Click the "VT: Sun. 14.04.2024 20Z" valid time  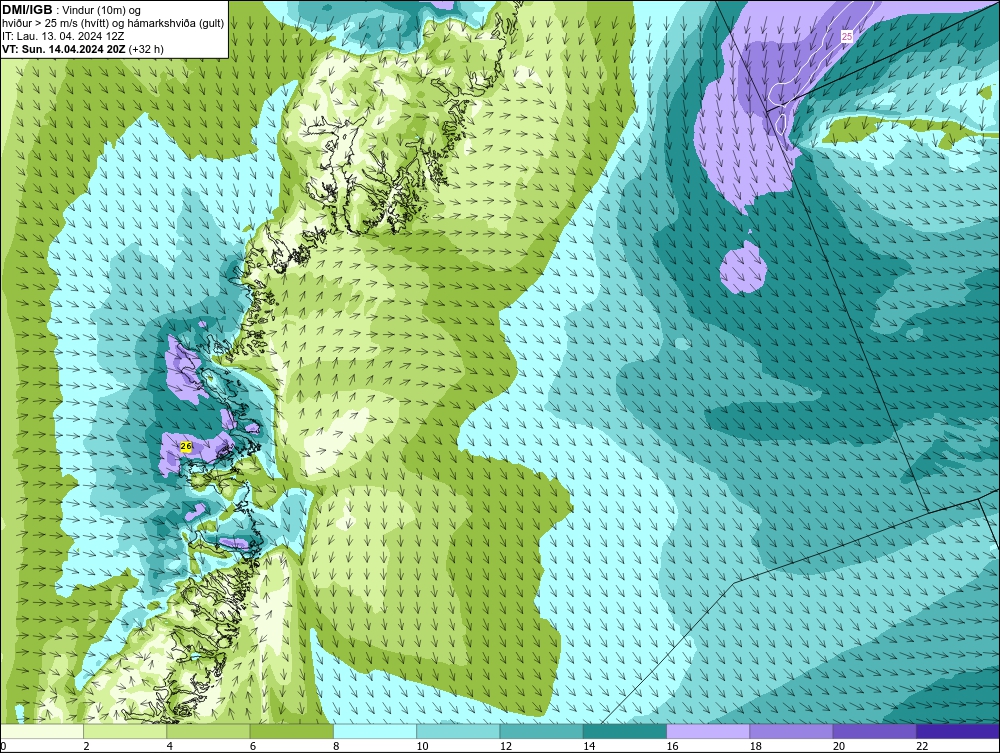coord(64,49)
